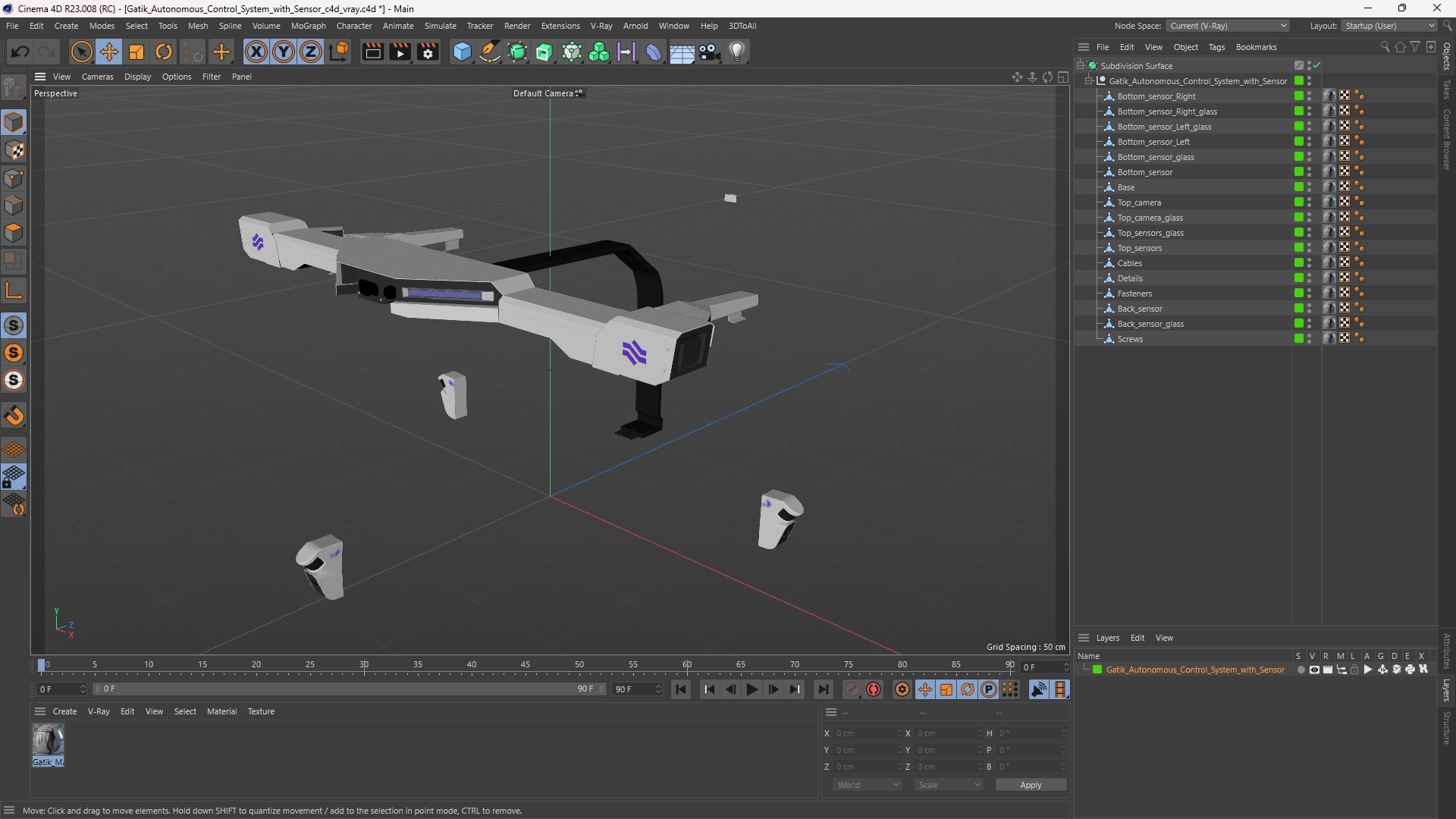Viewport: 1456px width, 819px height.
Task: Toggle autokeying red button
Action: (x=874, y=689)
